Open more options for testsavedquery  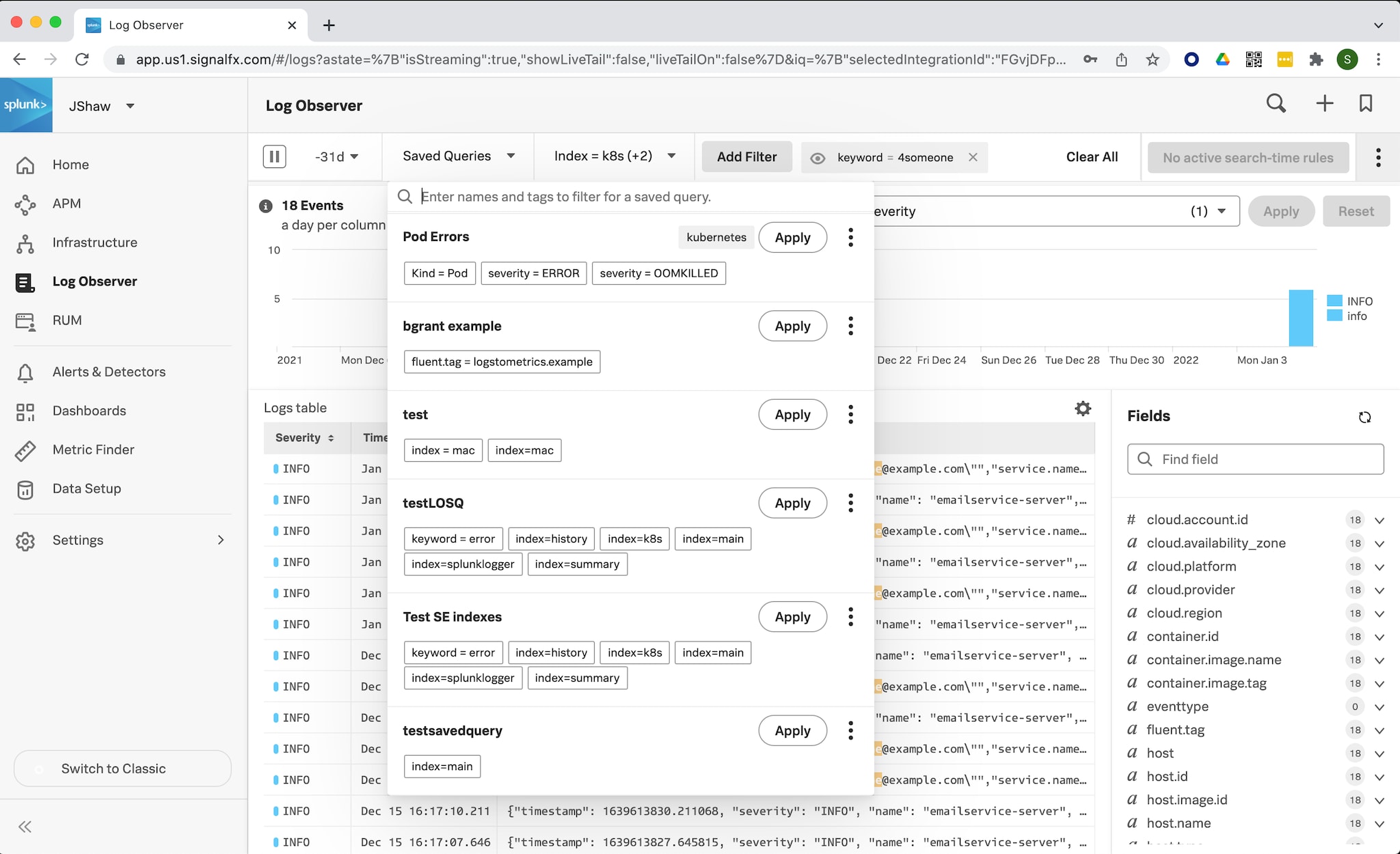[850, 731]
